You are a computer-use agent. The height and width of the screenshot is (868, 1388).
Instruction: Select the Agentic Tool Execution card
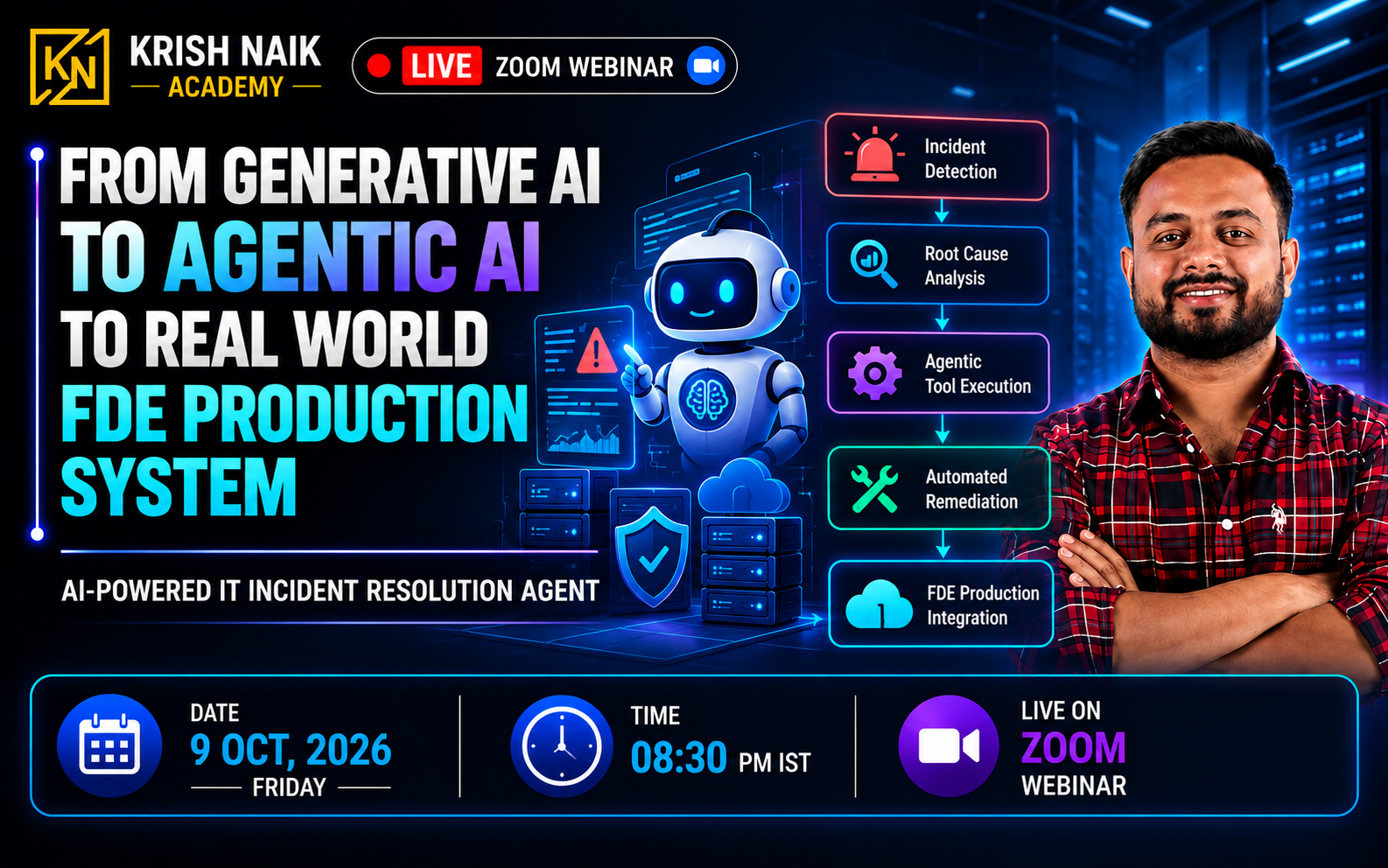pos(938,374)
